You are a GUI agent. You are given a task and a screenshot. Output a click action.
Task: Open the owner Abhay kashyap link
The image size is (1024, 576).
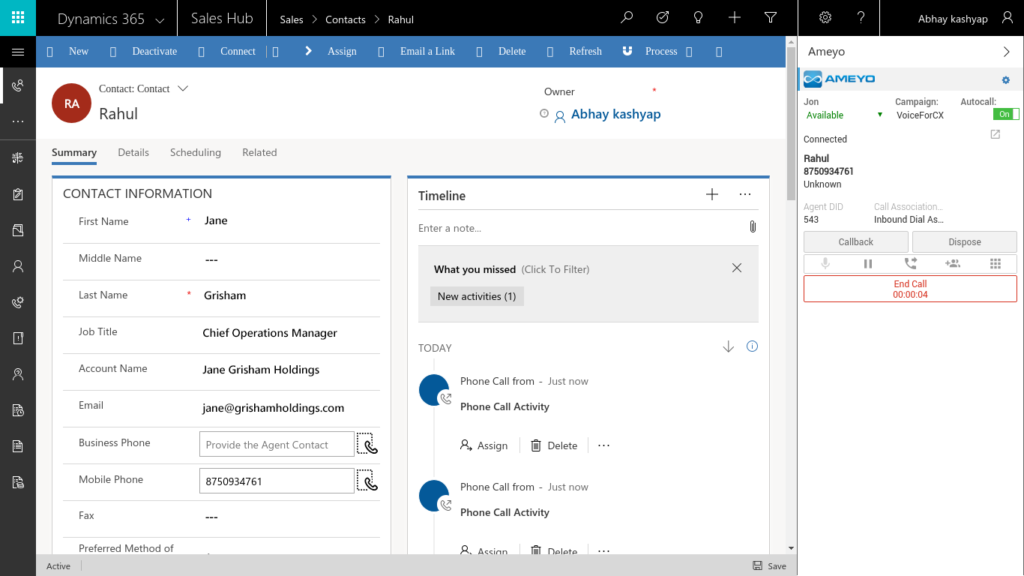click(616, 114)
